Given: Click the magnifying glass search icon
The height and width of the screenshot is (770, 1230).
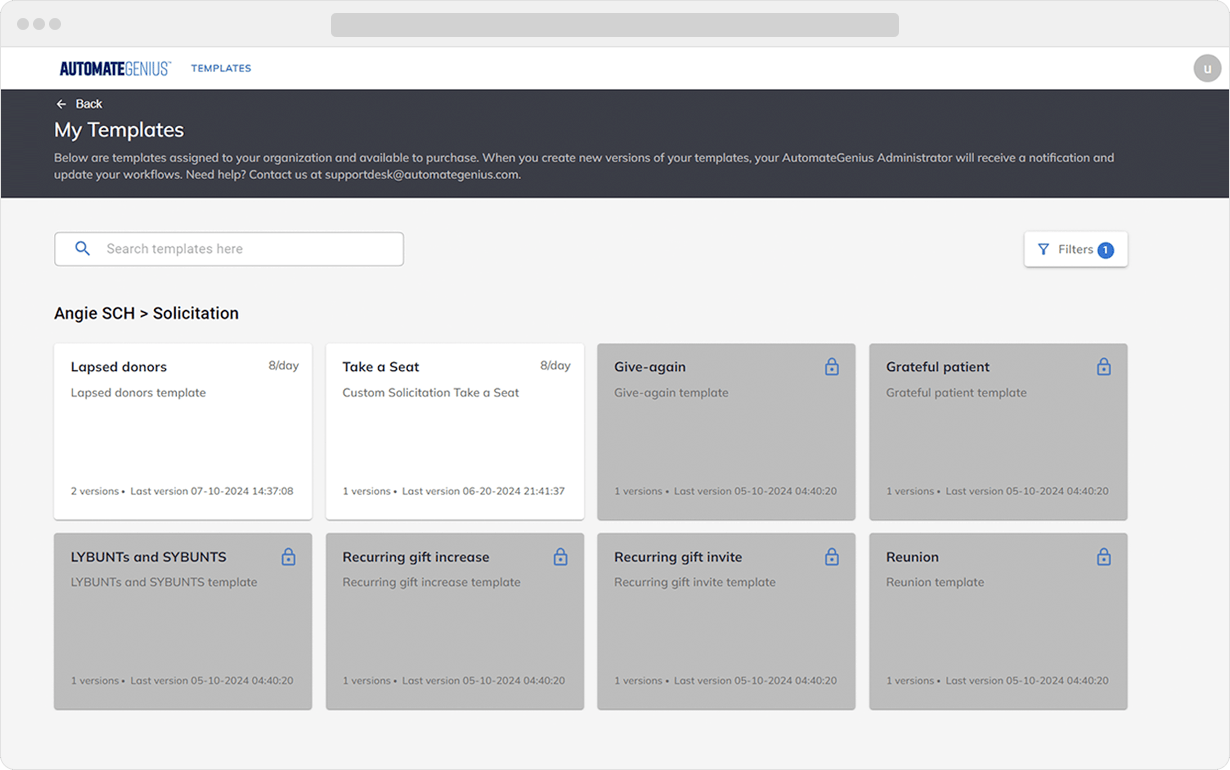Looking at the screenshot, I should [x=83, y=249].
